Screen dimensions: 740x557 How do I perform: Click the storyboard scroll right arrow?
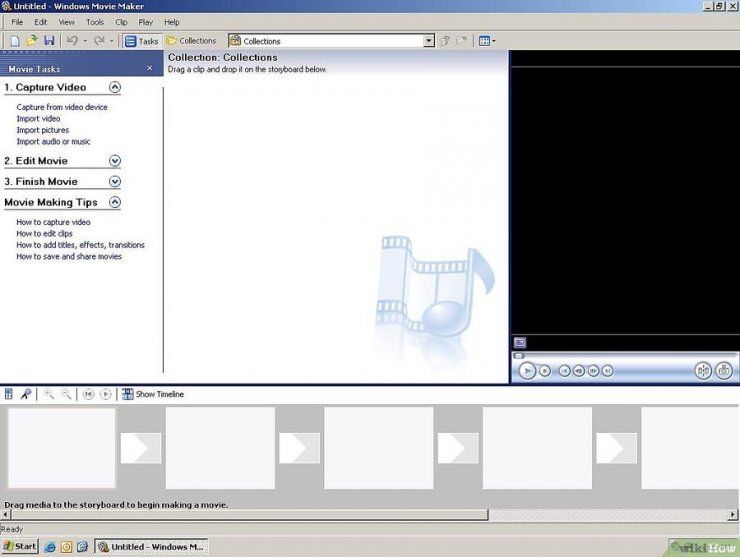point(733,515)
